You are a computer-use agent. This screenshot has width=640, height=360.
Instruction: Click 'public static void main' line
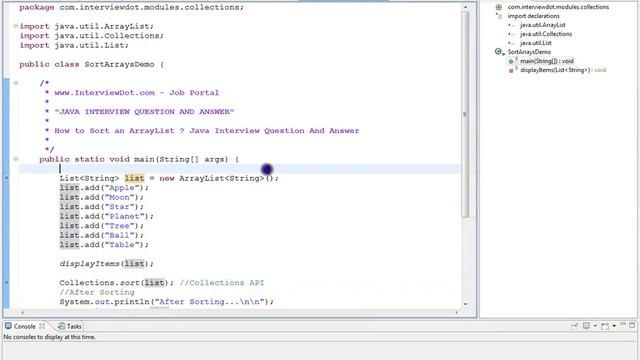coord(139,159)
